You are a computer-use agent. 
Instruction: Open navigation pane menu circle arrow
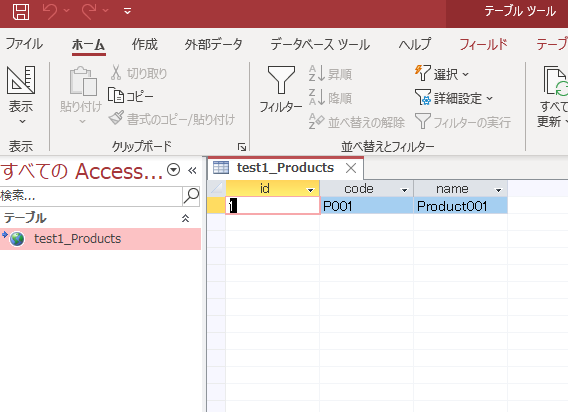(174, 170)
